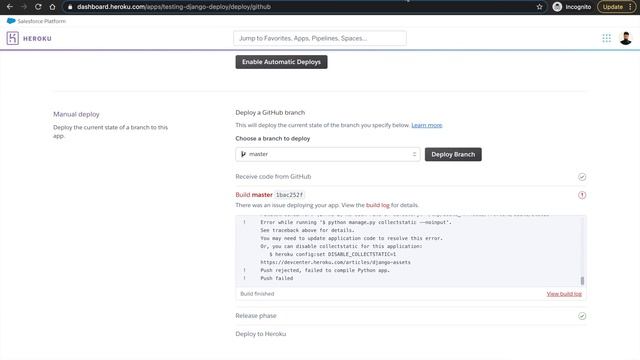The height and width of the screenshot is (360, 640).
Task: Click the 'Receive code from GitHub' step text
Action: 273,177
